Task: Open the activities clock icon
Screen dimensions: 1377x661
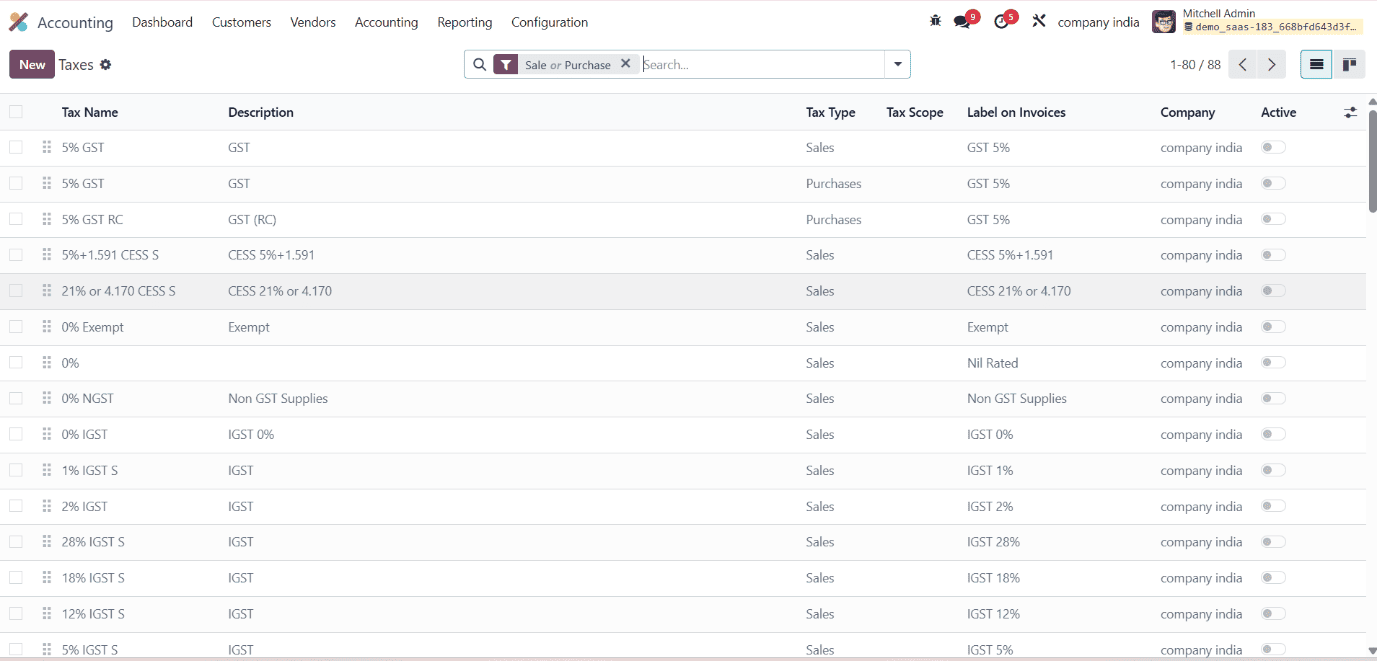Action: pyautogui.click(x=1001, y=22)
